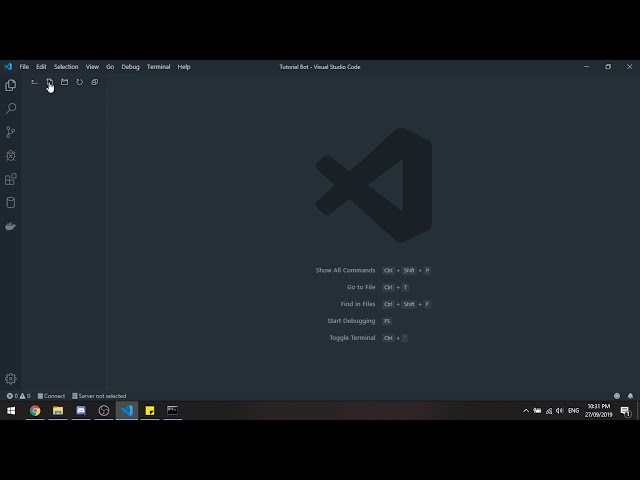Refresh the explorer file tree
This screenshot has height=480, width=640.
[x=80, y=82]
